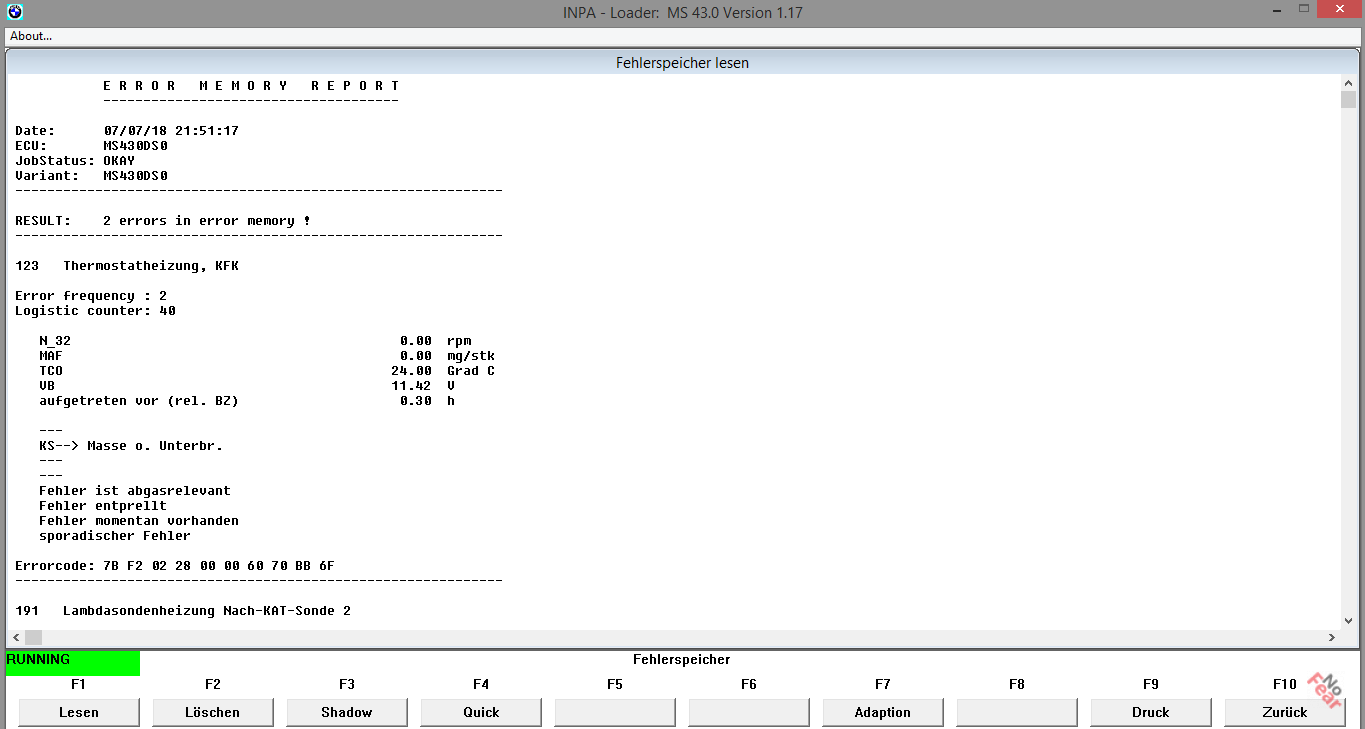
Task: Click the green RUNNING status indicator
Action: [73, 663]
